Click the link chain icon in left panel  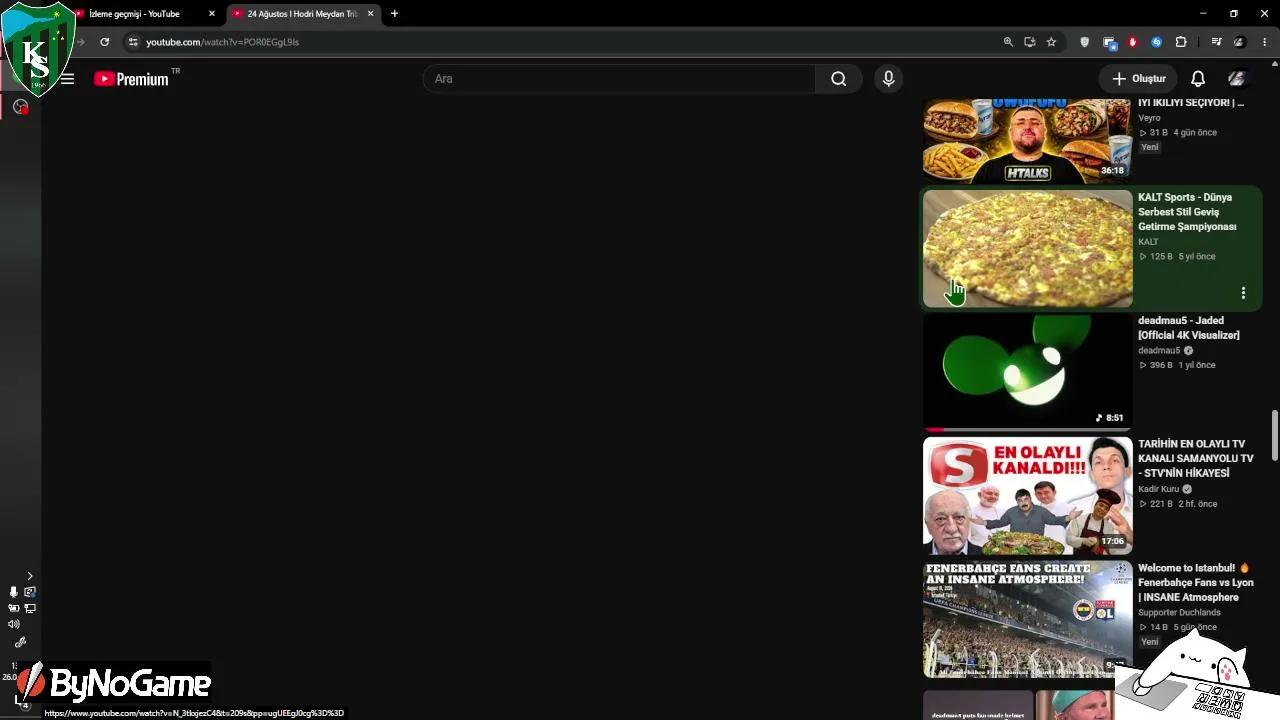(x=20, y=642)
